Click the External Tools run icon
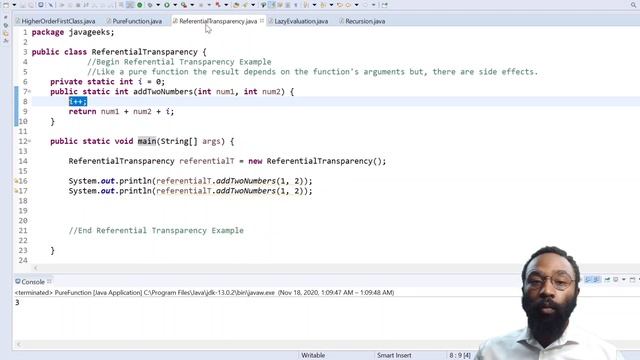 tap(184, 5)
